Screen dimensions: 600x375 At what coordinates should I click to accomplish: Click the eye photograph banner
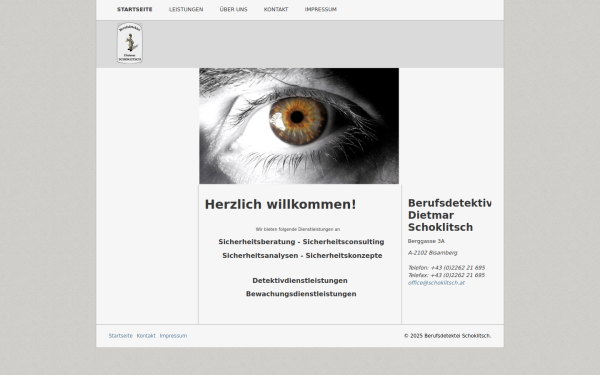point(299,126)
